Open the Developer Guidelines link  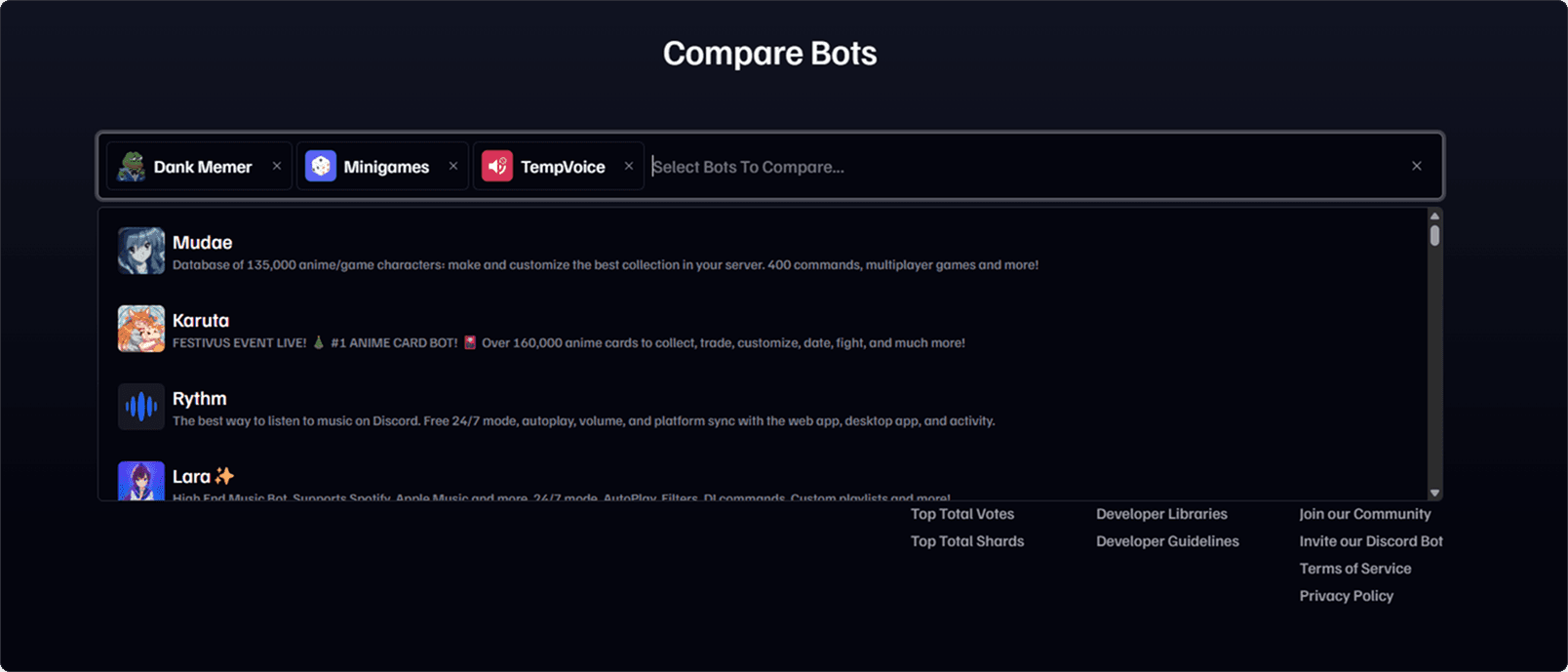(x=1167, y=541)
